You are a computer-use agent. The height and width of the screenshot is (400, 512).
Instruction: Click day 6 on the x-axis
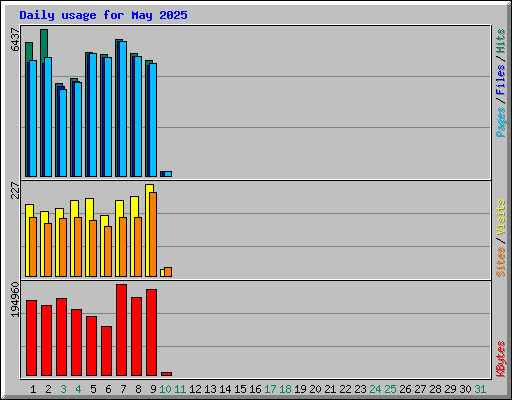(108, 389)
